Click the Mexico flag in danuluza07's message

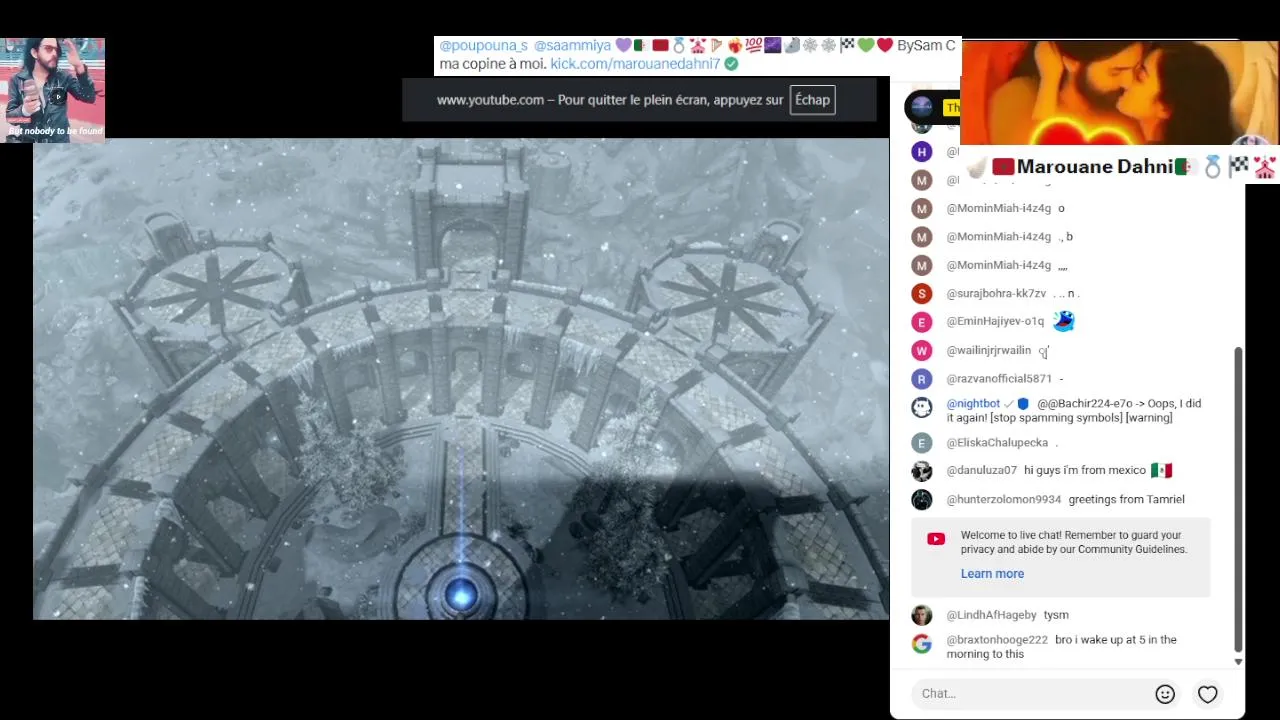[x=1161, y=470]
